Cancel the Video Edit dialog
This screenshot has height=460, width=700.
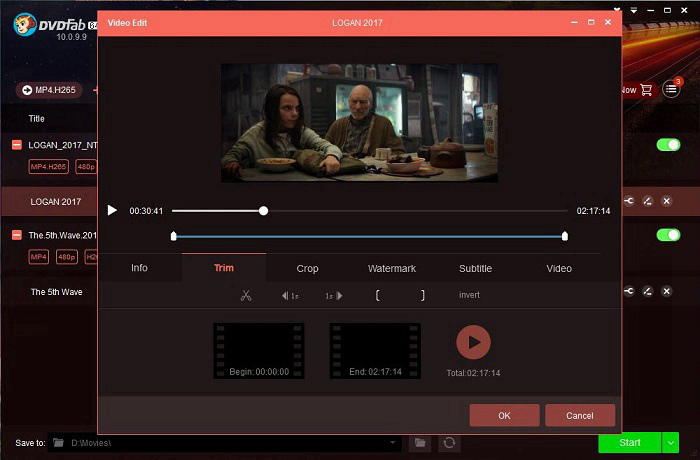[x=580, y=415]
